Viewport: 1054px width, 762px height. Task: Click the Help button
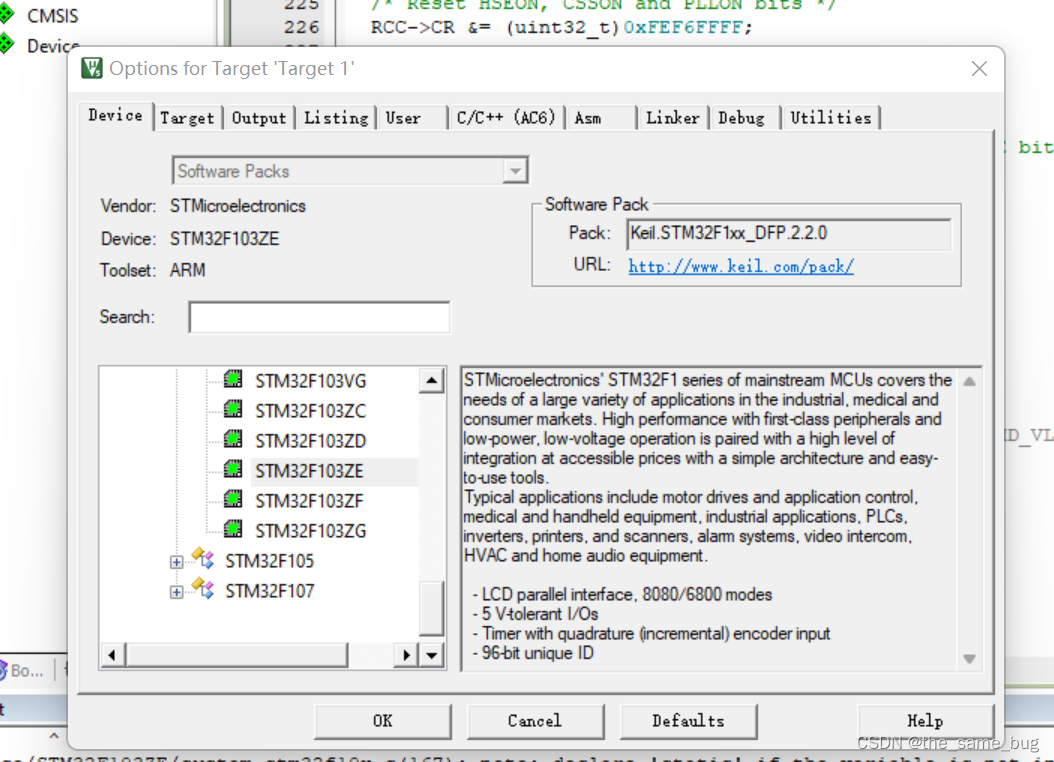click(925, 721)
